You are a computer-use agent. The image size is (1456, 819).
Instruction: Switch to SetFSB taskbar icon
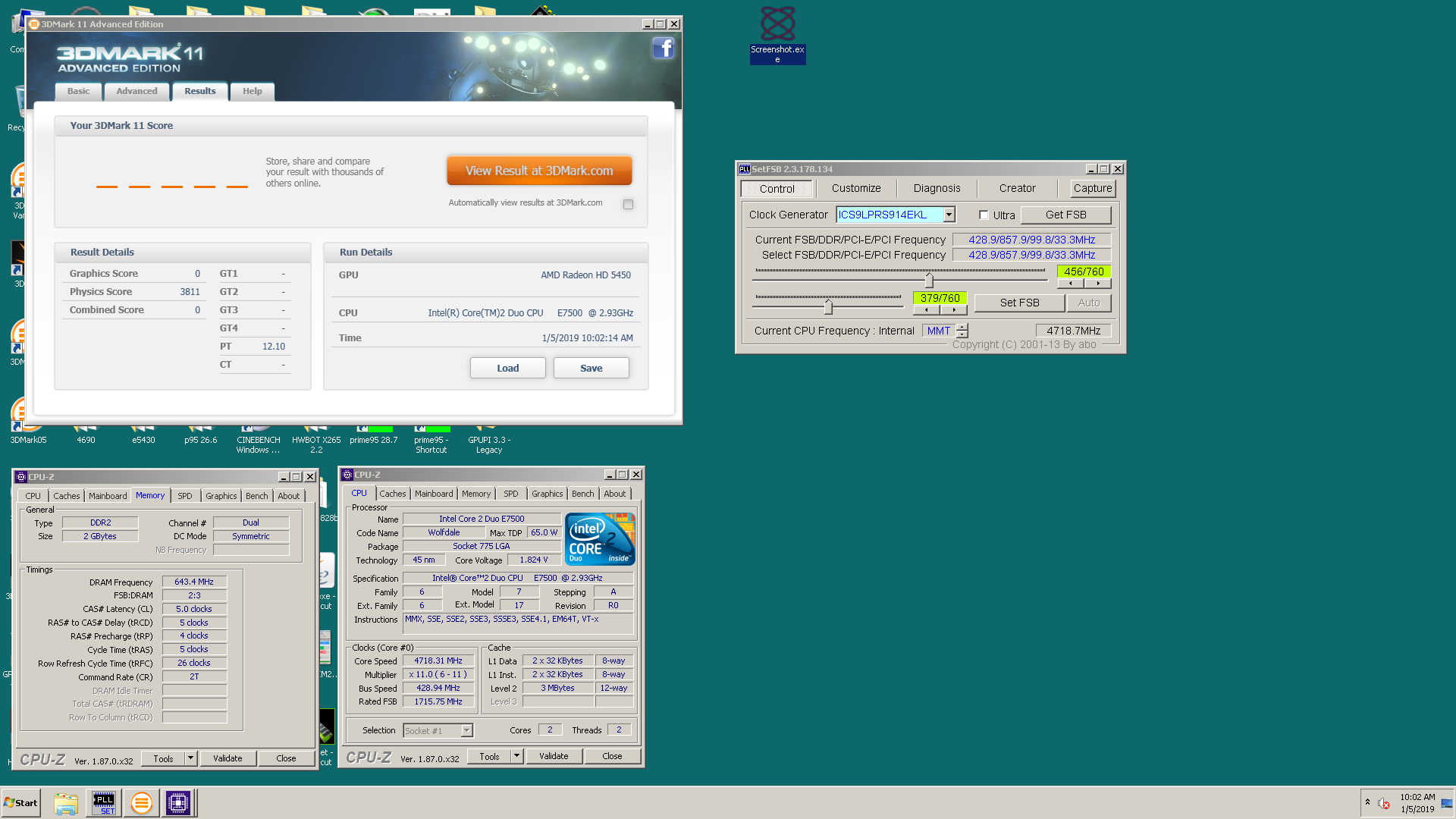pyautogui.click(x=104, y=803)
